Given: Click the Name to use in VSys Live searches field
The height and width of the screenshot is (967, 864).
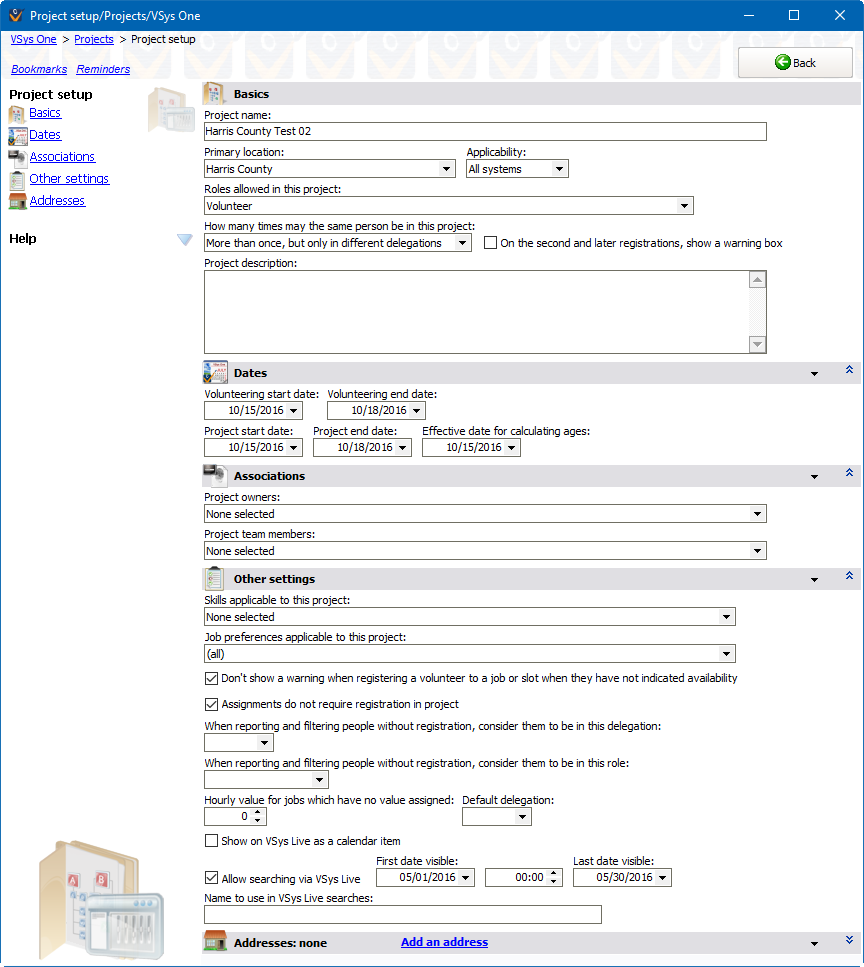Looking at the screenshot, I should pyautogui.click(x=402, y=914).
